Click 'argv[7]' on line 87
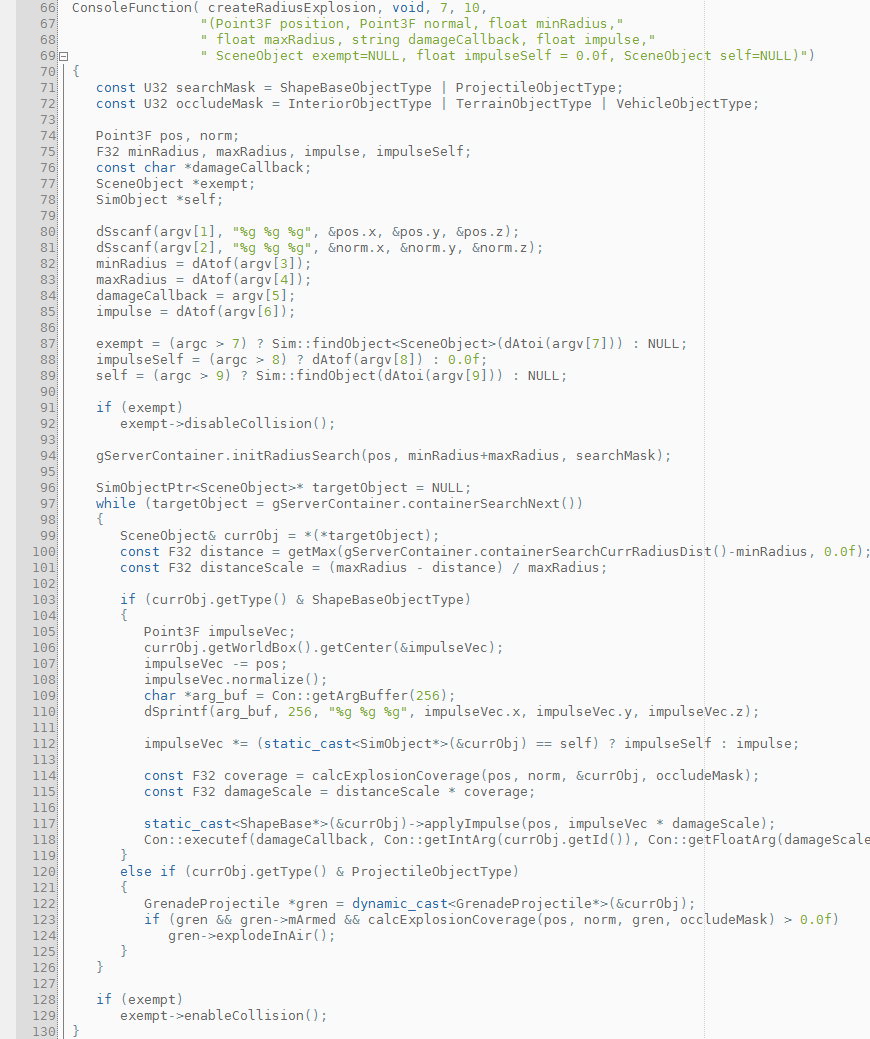This screenshot has height=1039, width=870. 579,344
